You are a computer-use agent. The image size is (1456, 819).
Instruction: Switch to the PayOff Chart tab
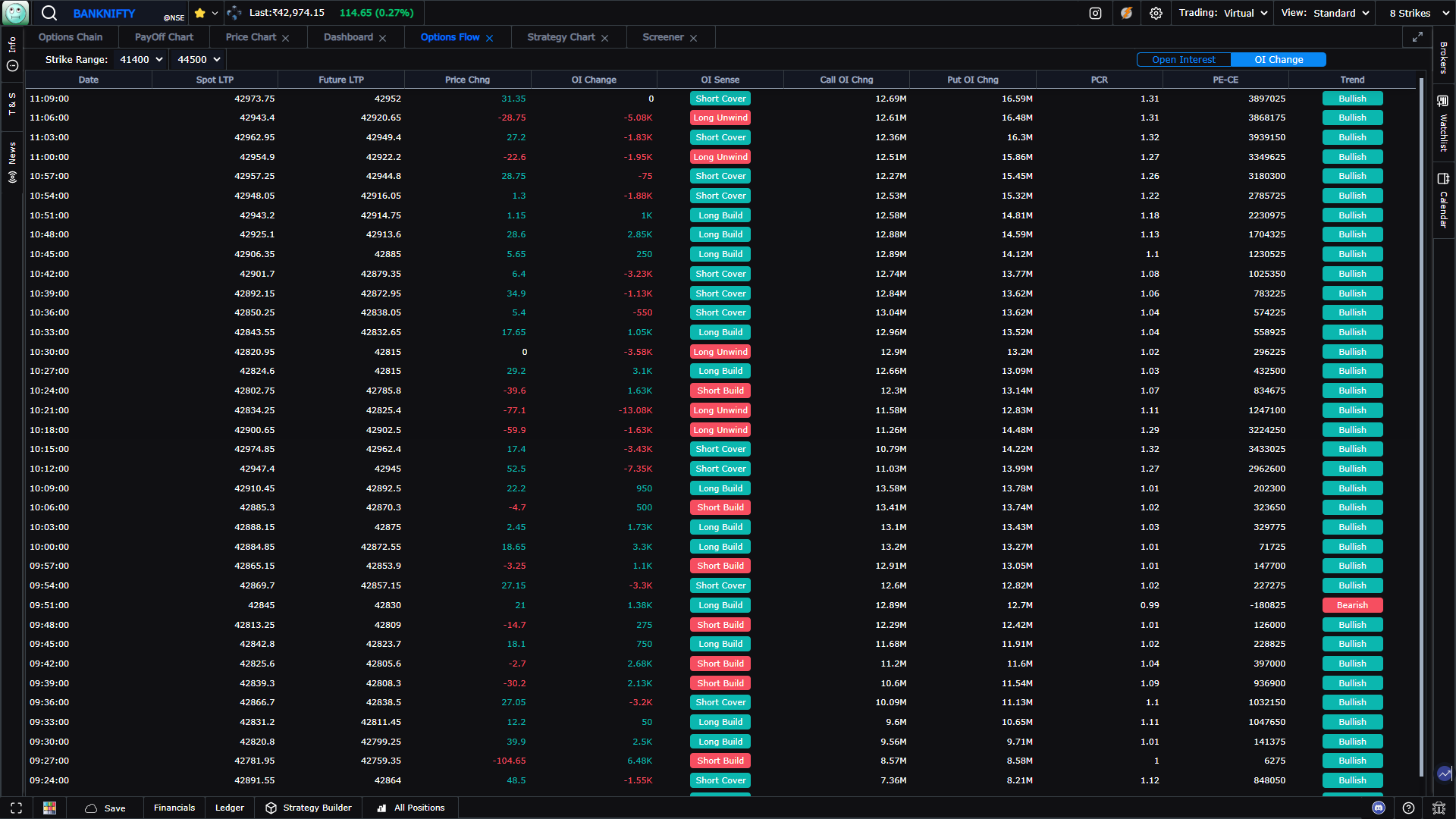164,37
